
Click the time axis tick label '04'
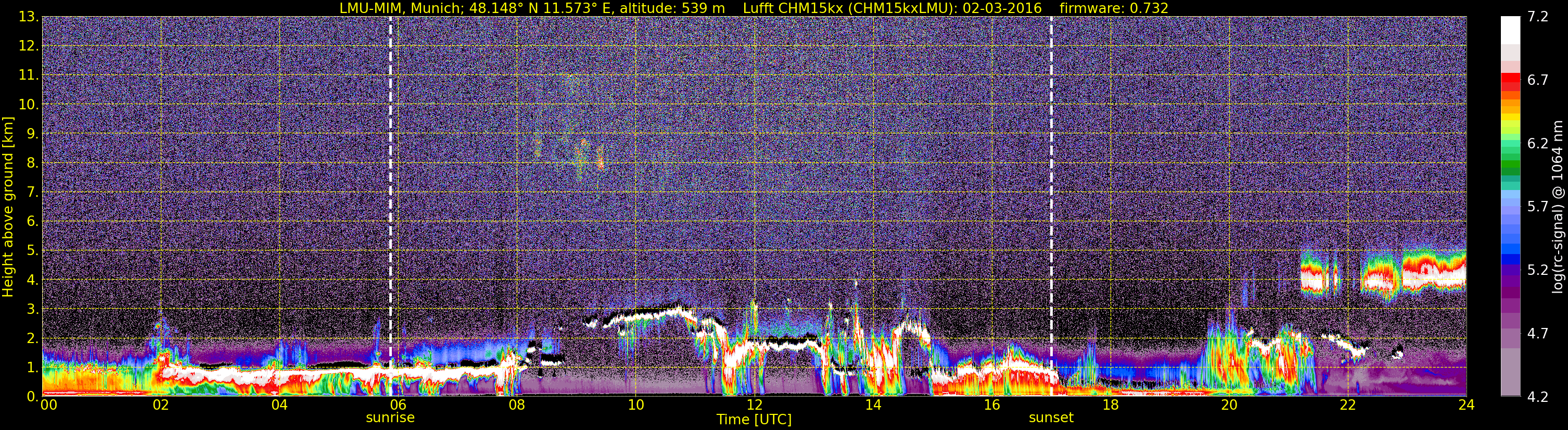click(279, 405)
